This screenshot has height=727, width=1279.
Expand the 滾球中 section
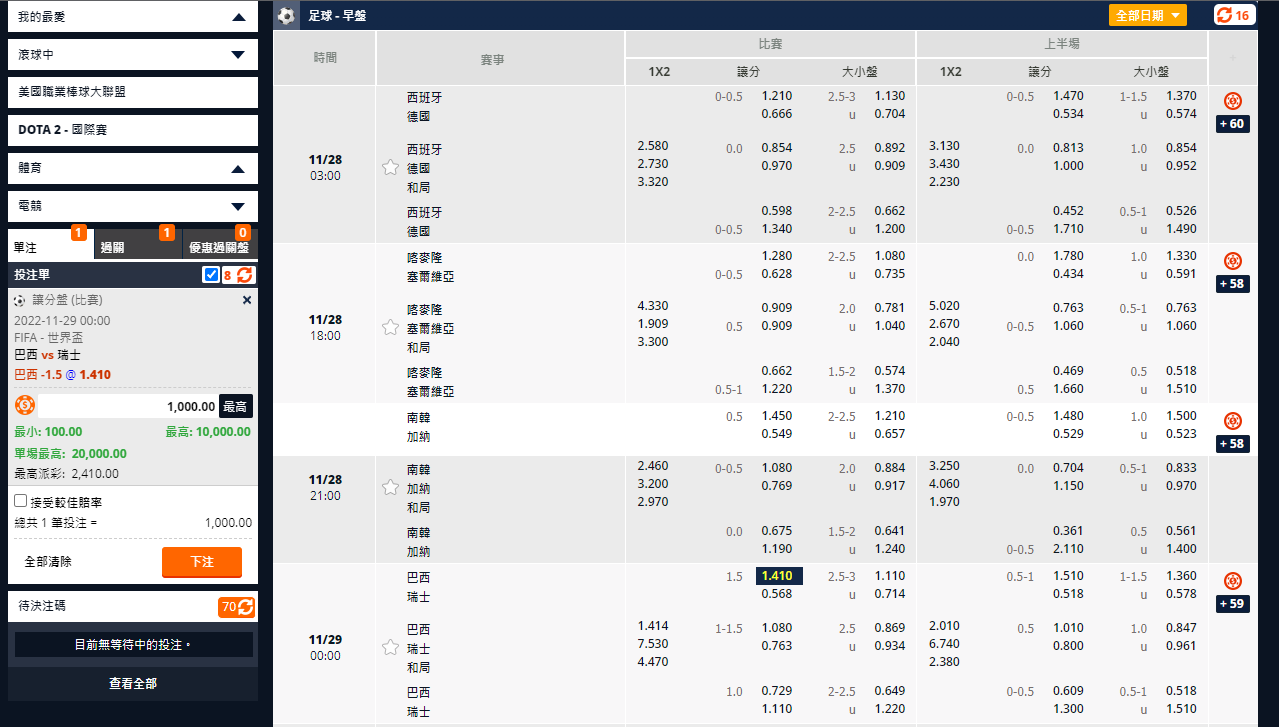click(238, 55)
